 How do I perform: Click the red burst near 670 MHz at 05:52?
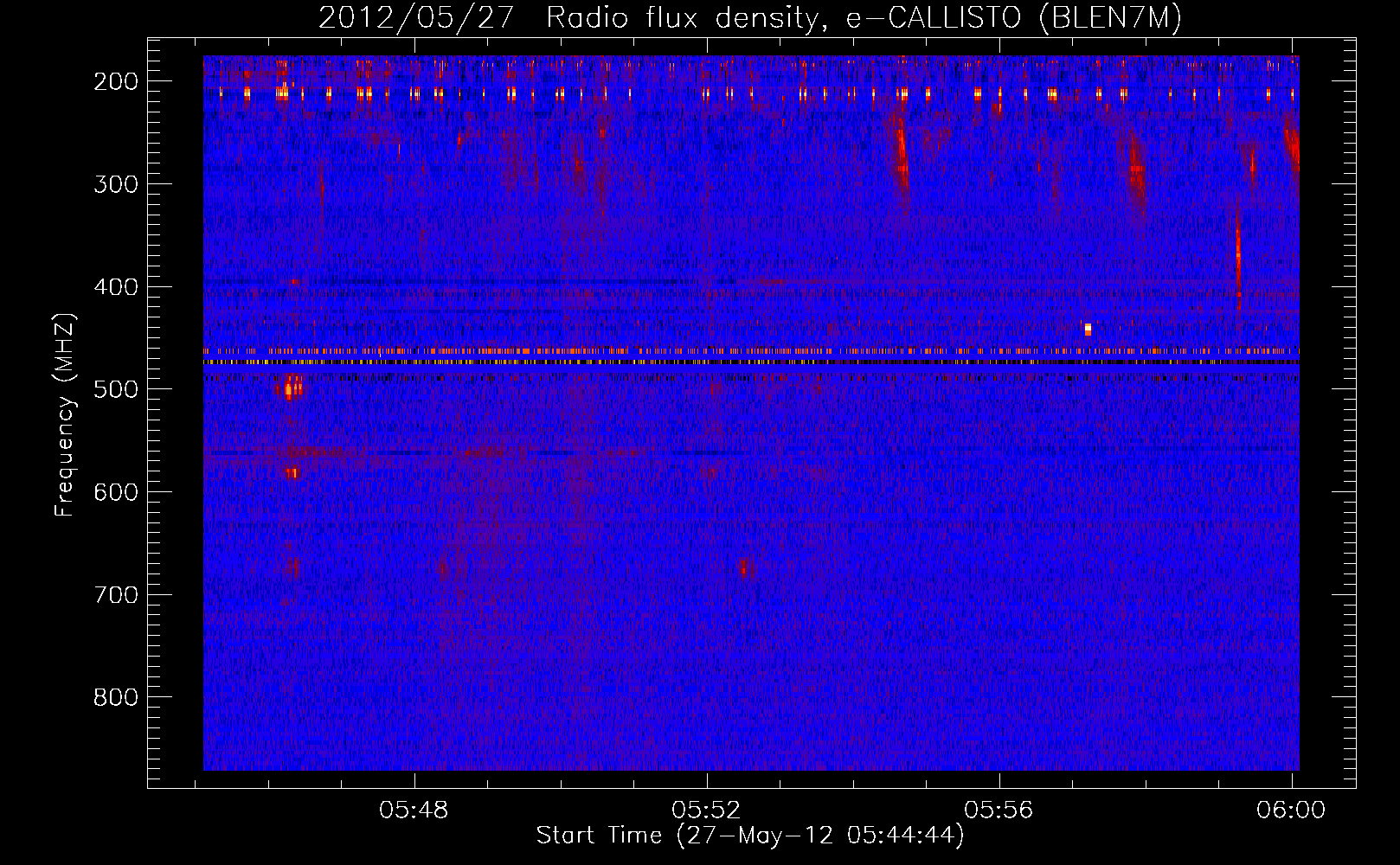(743, 567)
